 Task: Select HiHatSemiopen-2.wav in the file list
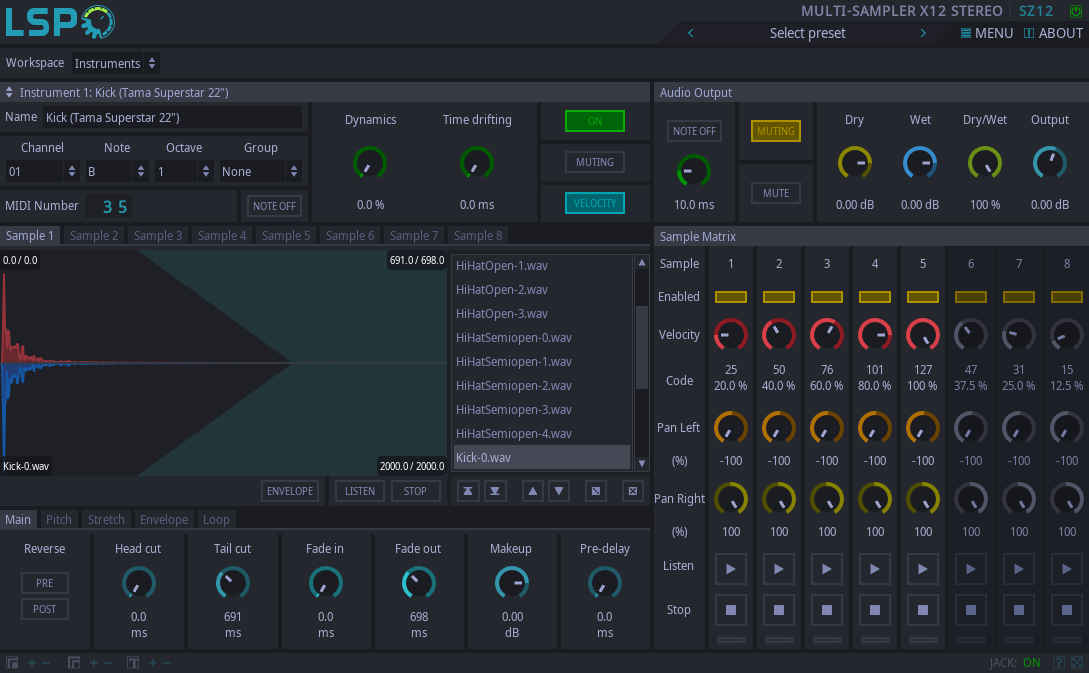pos(514,386)
